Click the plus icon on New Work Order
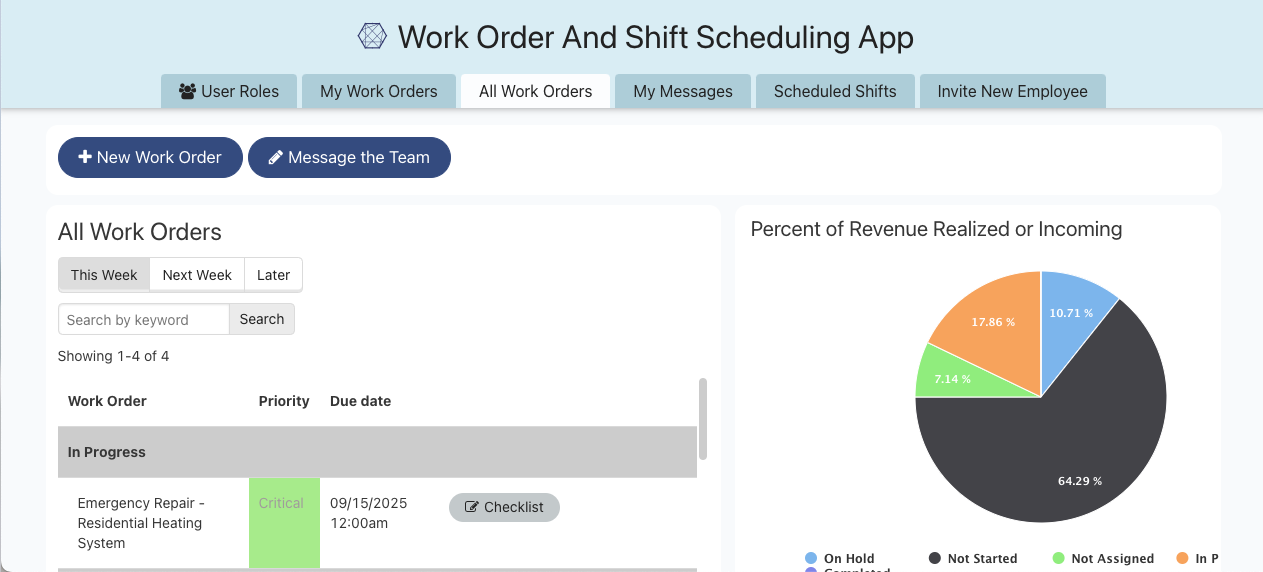 click(x=85, y=157)
